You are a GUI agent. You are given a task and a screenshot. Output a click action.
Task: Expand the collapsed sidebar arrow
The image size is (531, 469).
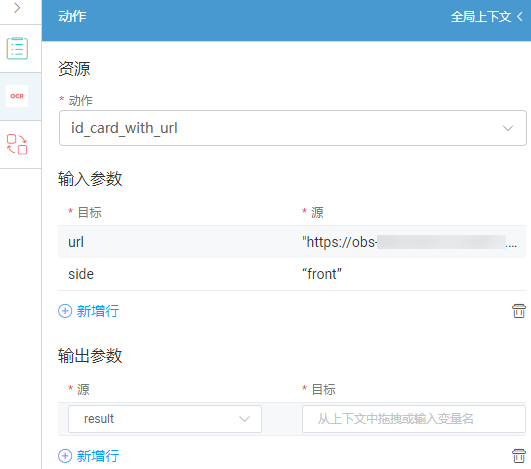coord(17,8)
